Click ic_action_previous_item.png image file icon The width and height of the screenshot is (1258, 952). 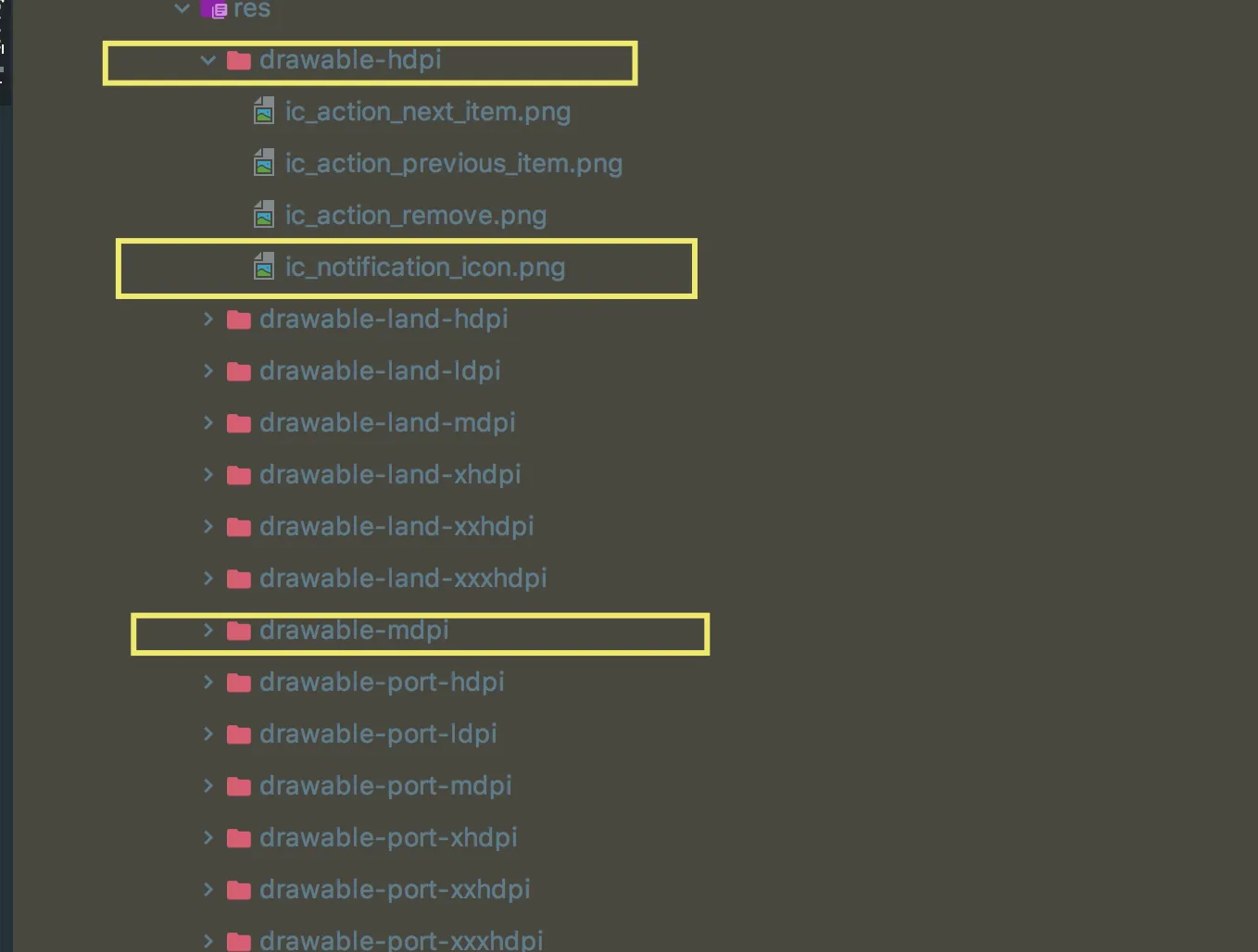(x=264, y=164)
